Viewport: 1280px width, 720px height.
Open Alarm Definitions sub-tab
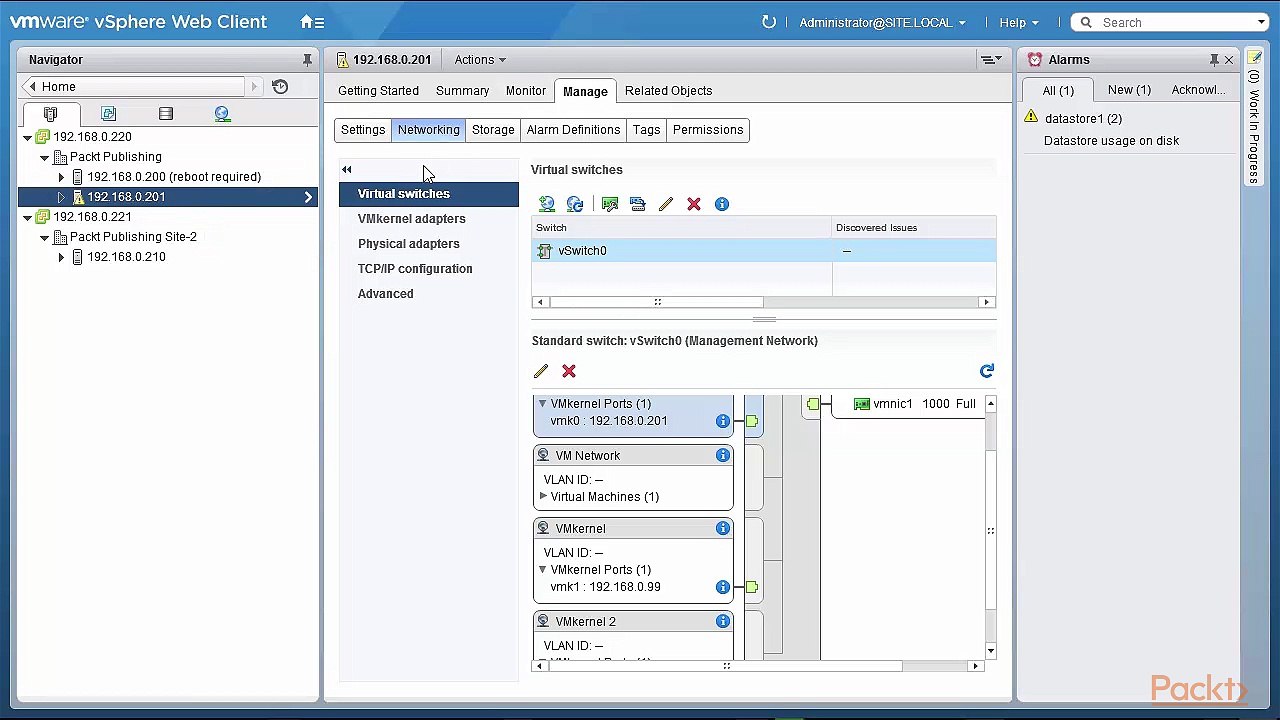(x=573, y=130)
